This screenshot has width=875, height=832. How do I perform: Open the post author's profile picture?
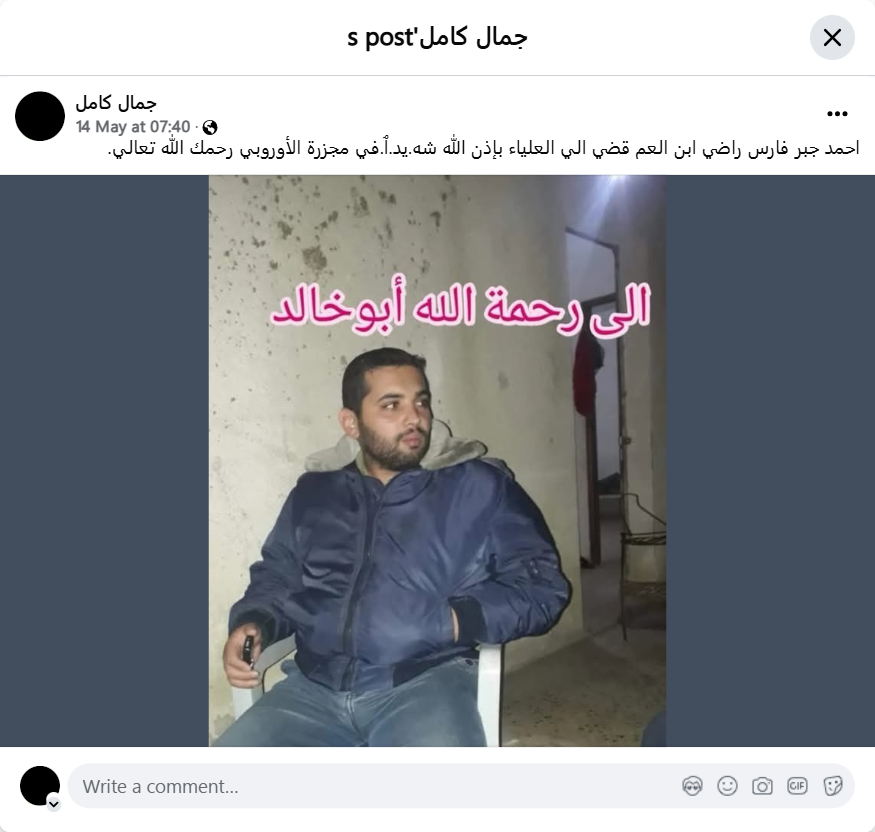coord(40,116)
